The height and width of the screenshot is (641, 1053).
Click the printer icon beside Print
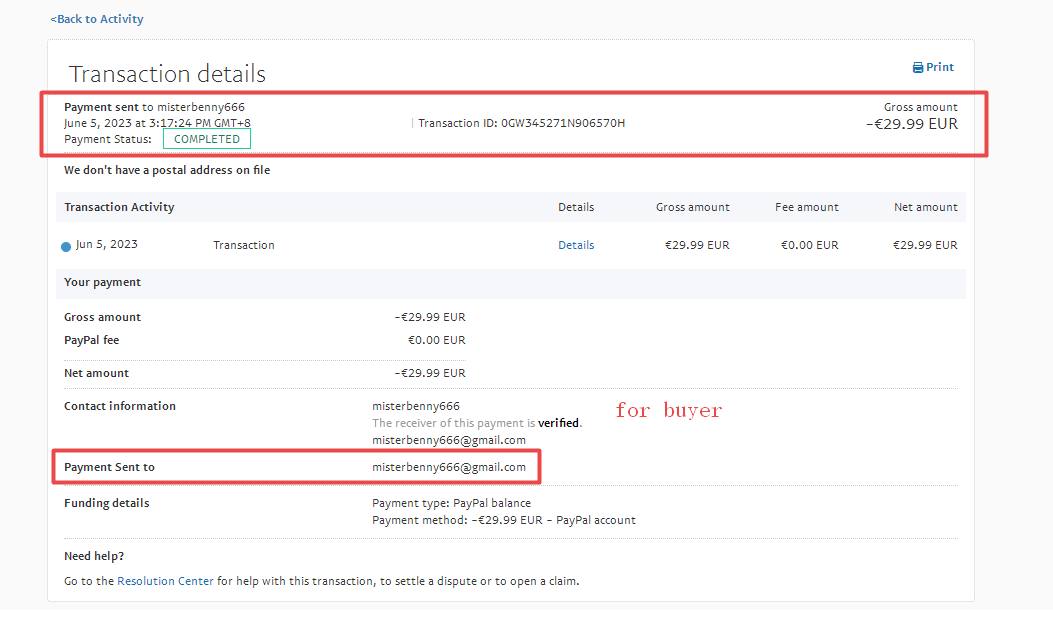(918, 68)
